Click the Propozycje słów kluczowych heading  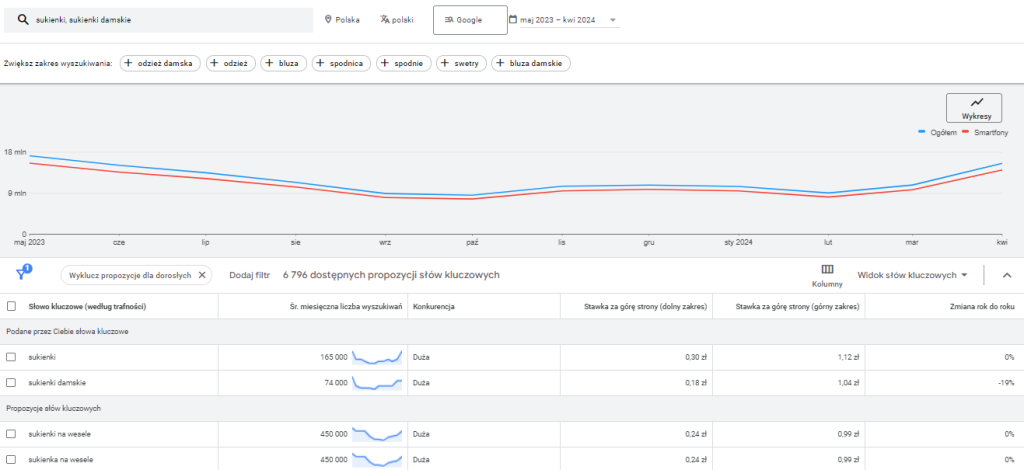tap(54, 408)
